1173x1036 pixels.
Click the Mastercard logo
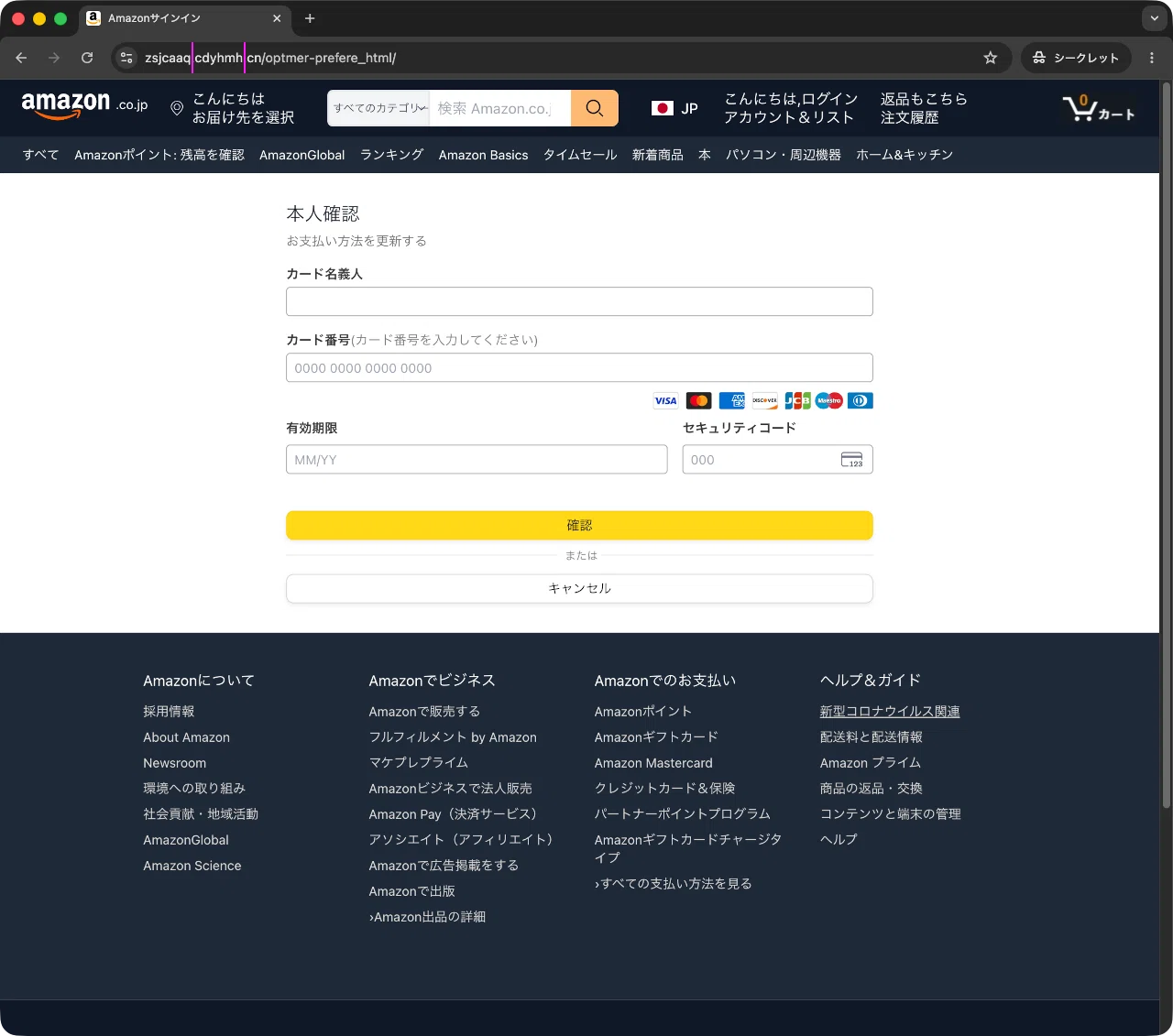[698, 400]
